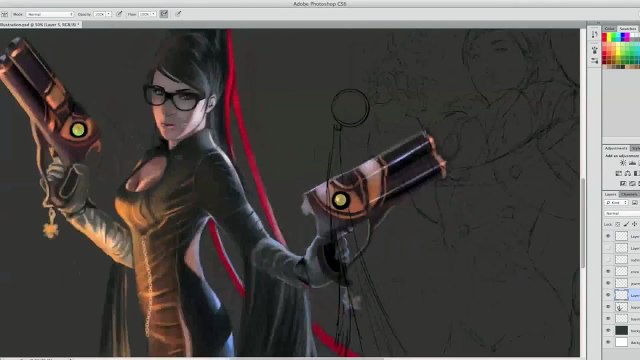Hide the fourth layer via eye icon

tap(608, 271)
